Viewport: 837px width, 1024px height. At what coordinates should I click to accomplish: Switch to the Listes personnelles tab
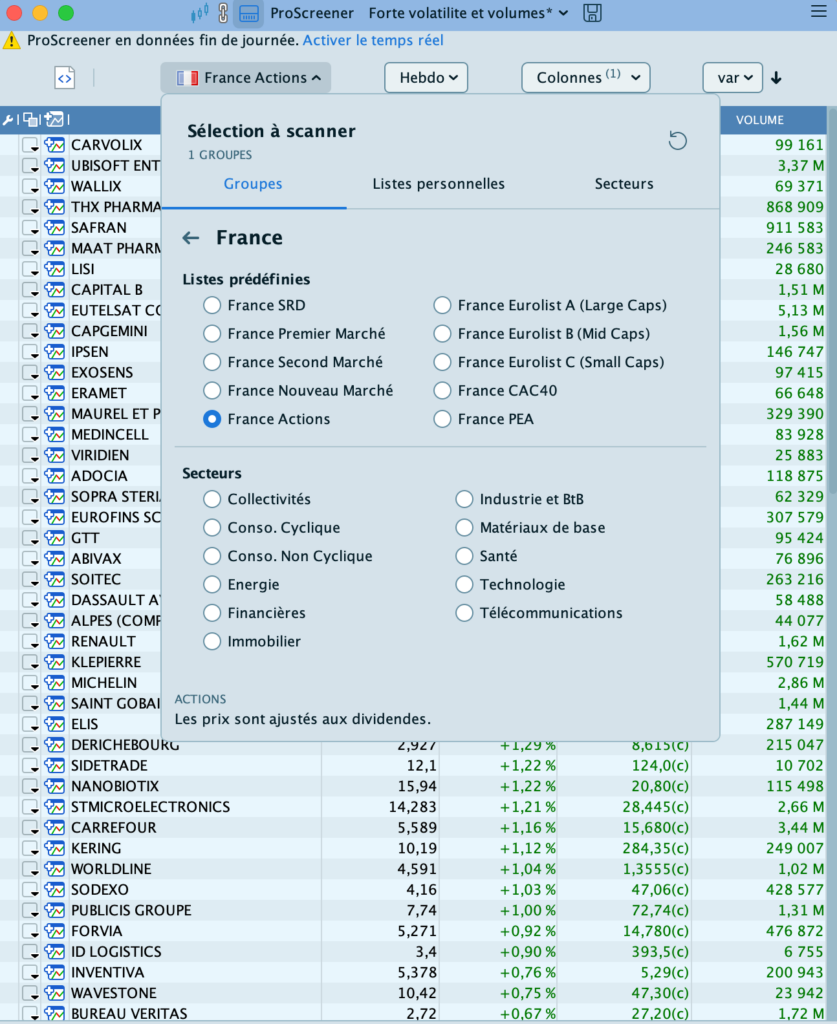coord(438,184)
